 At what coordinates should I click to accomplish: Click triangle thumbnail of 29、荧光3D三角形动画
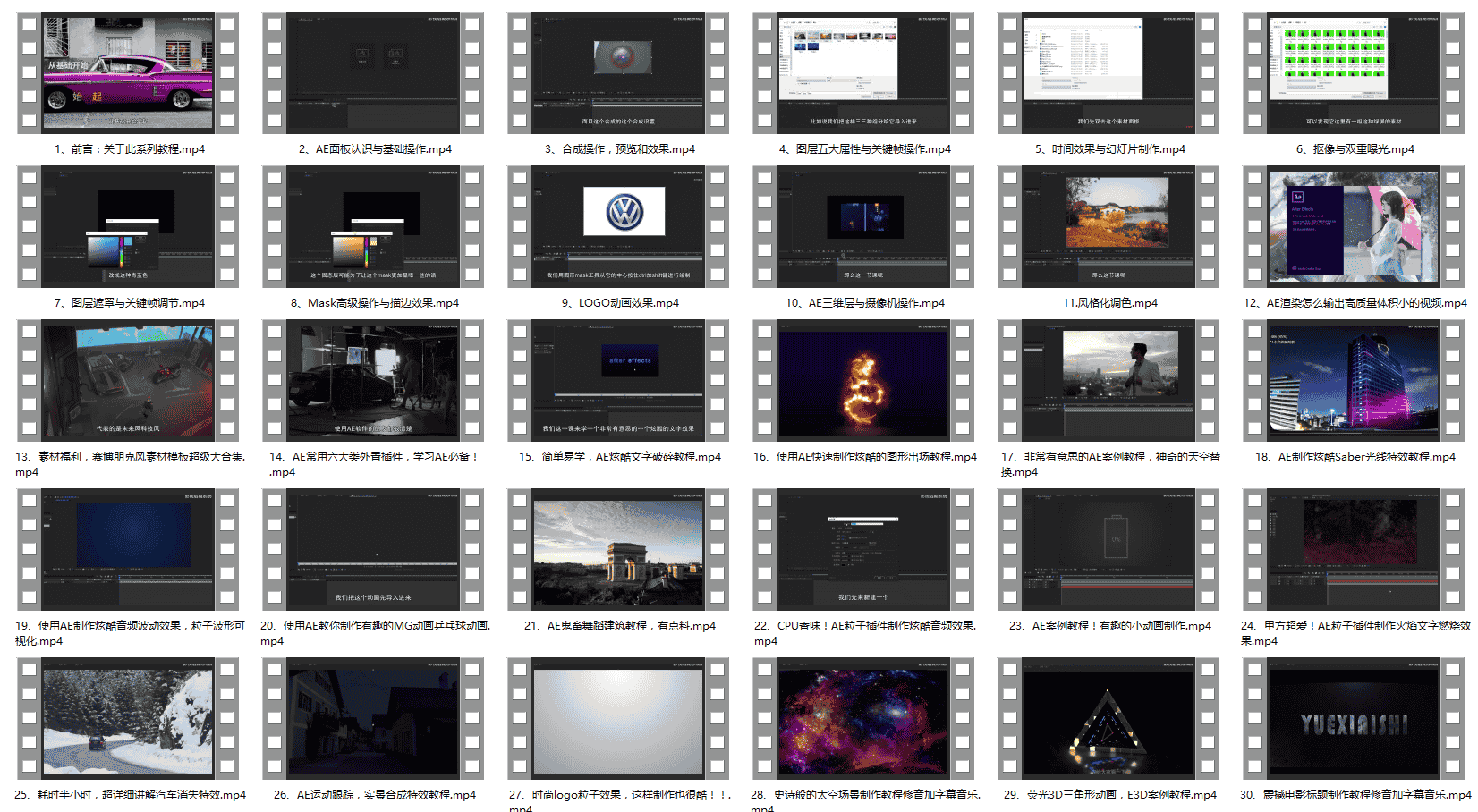point(1108,719)
